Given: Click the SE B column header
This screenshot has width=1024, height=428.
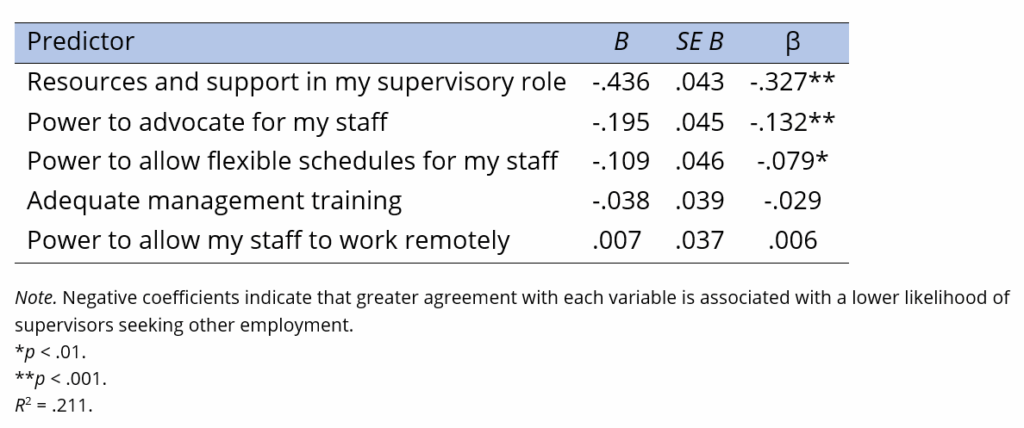Looking at the screenshot, I should (x=699, y=42).
